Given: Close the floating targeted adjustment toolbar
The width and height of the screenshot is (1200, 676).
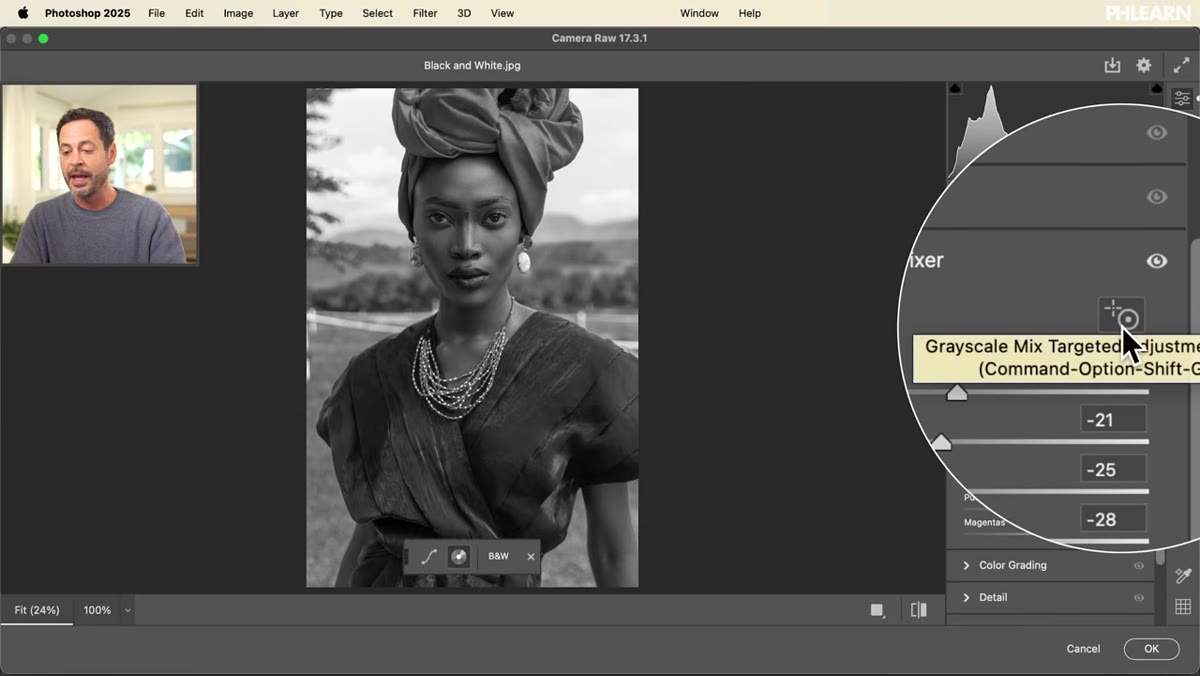Looking at the screenshot, I should click(x=531, y=557).
